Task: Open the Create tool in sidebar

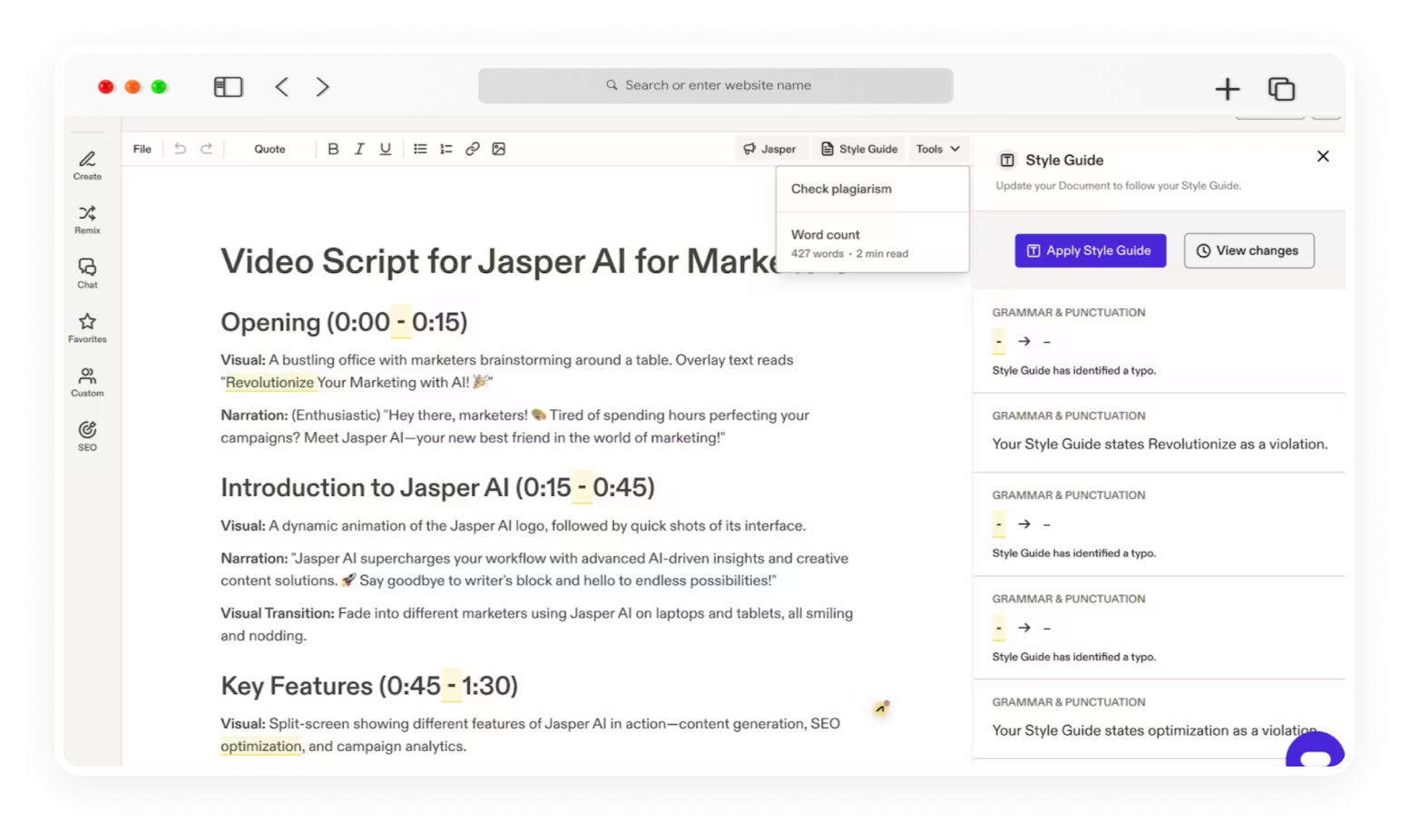Action: click(87, 165)
